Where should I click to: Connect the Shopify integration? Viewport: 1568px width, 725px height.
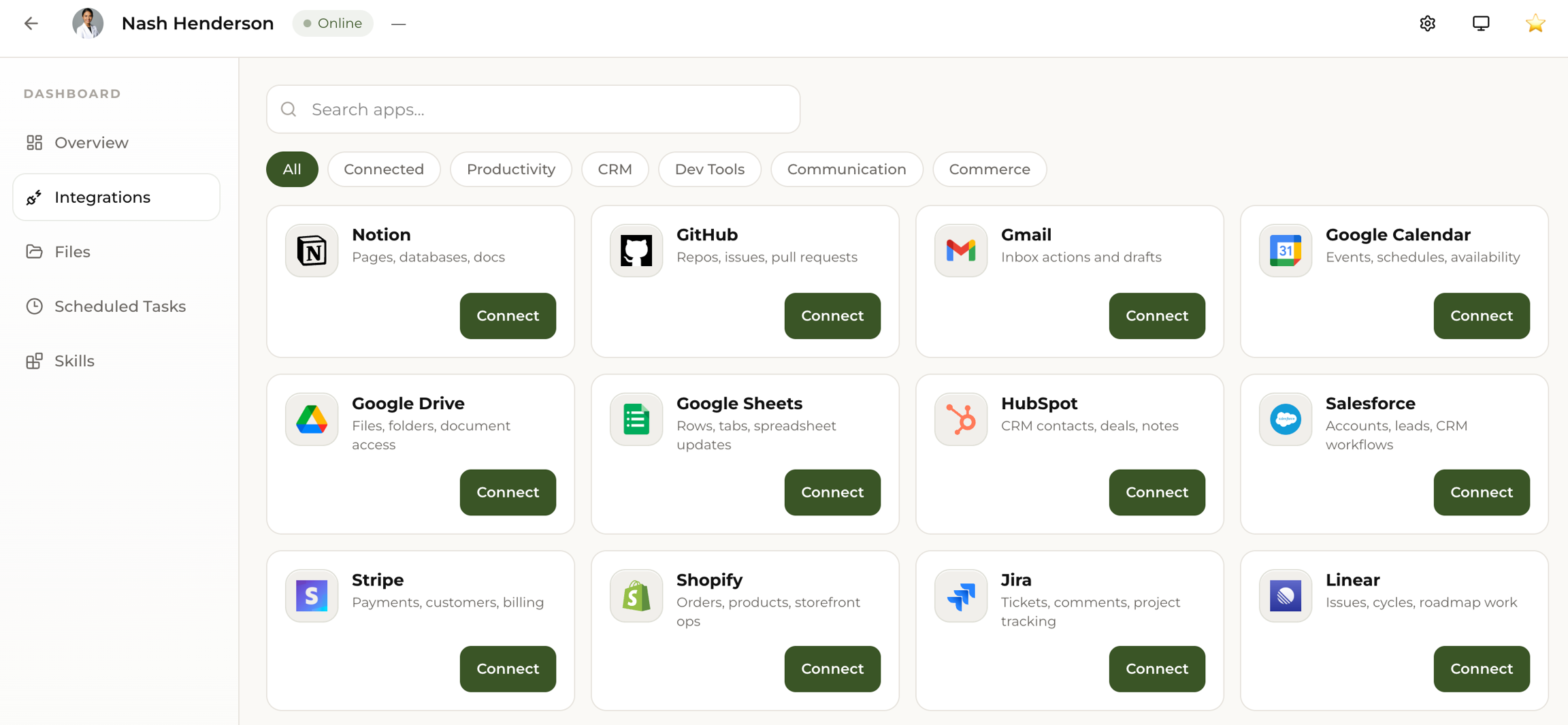(x=832, y=669)
